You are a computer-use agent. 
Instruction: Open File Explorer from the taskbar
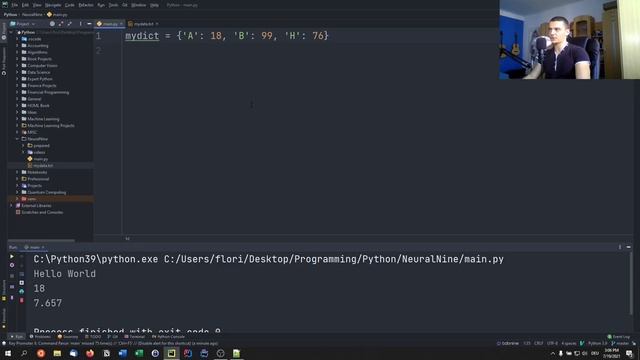click(57, 353)
